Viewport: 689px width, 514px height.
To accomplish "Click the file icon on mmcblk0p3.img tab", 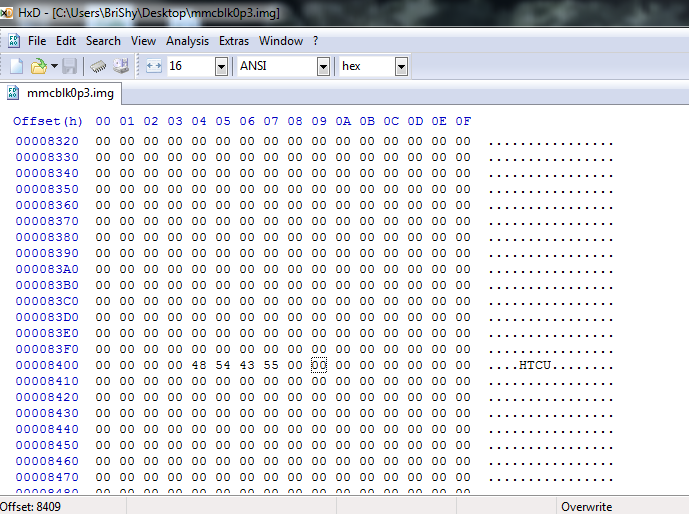I will [x=14, y=94].
